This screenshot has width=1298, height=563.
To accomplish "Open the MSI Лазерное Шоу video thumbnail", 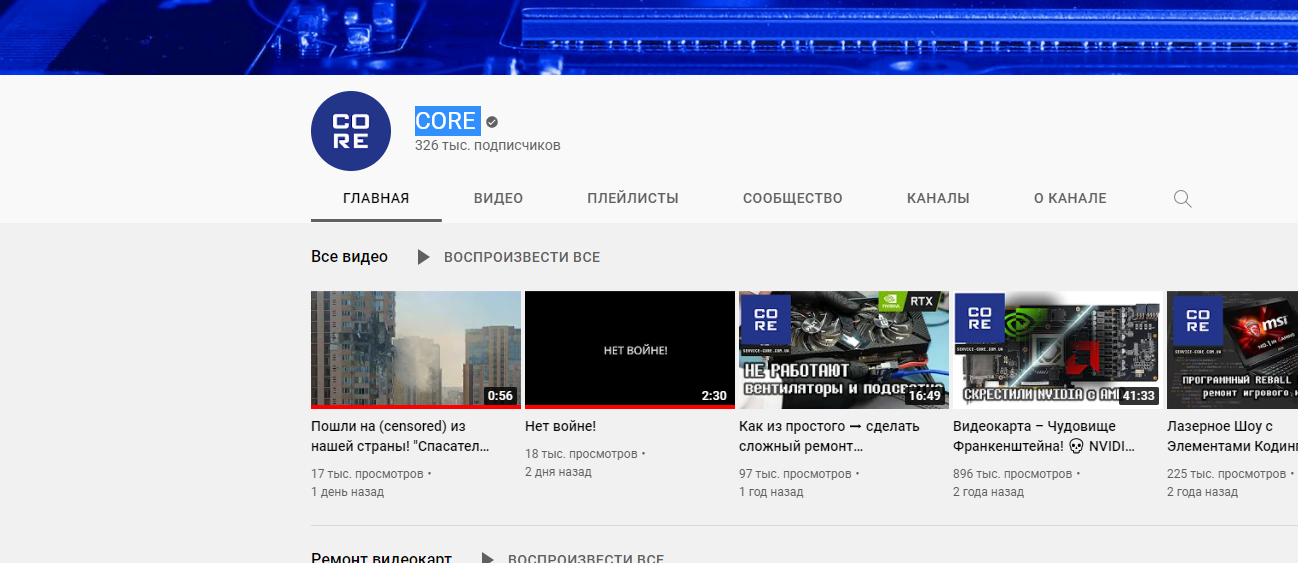I will coord(1232,349).
